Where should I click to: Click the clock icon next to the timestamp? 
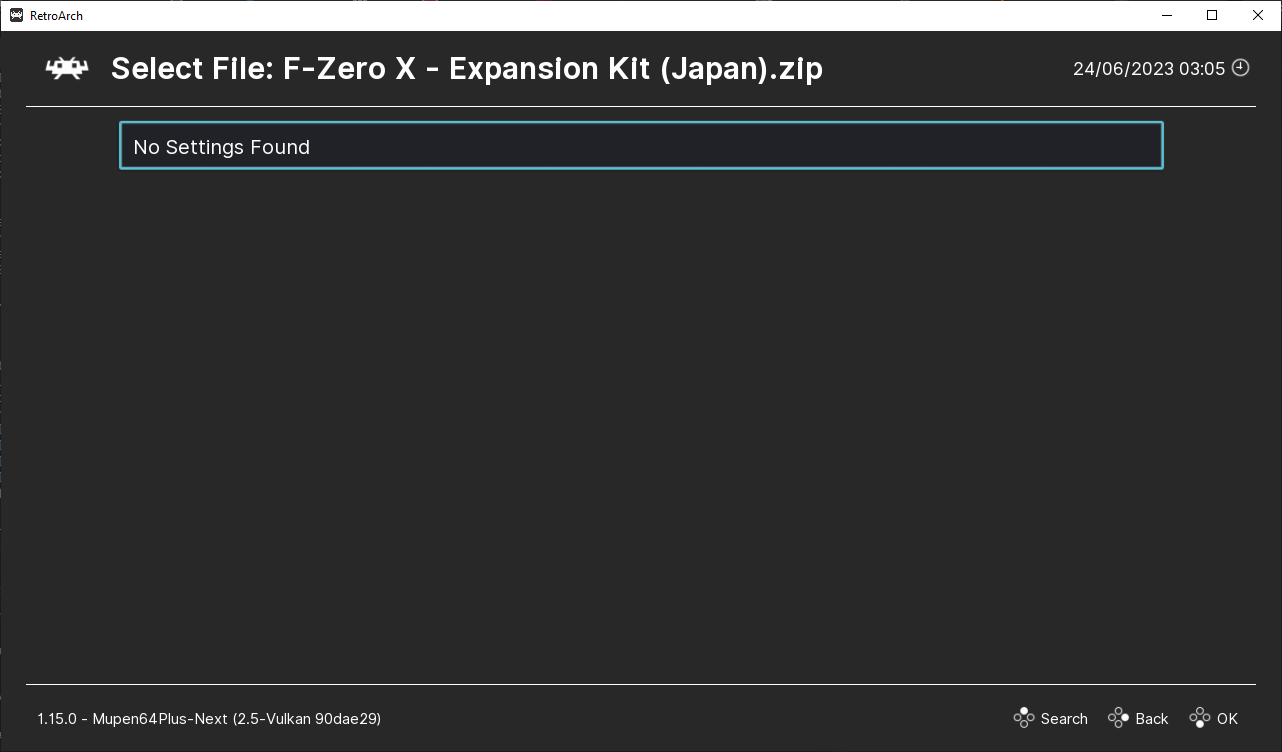[x=1240, y=68]
